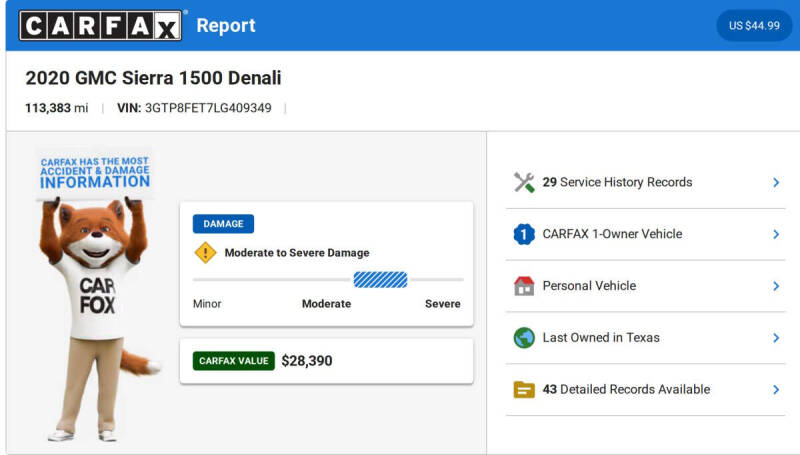Click the blue 1-Owner badge icon
800x455 pixels.
[524, 234]
